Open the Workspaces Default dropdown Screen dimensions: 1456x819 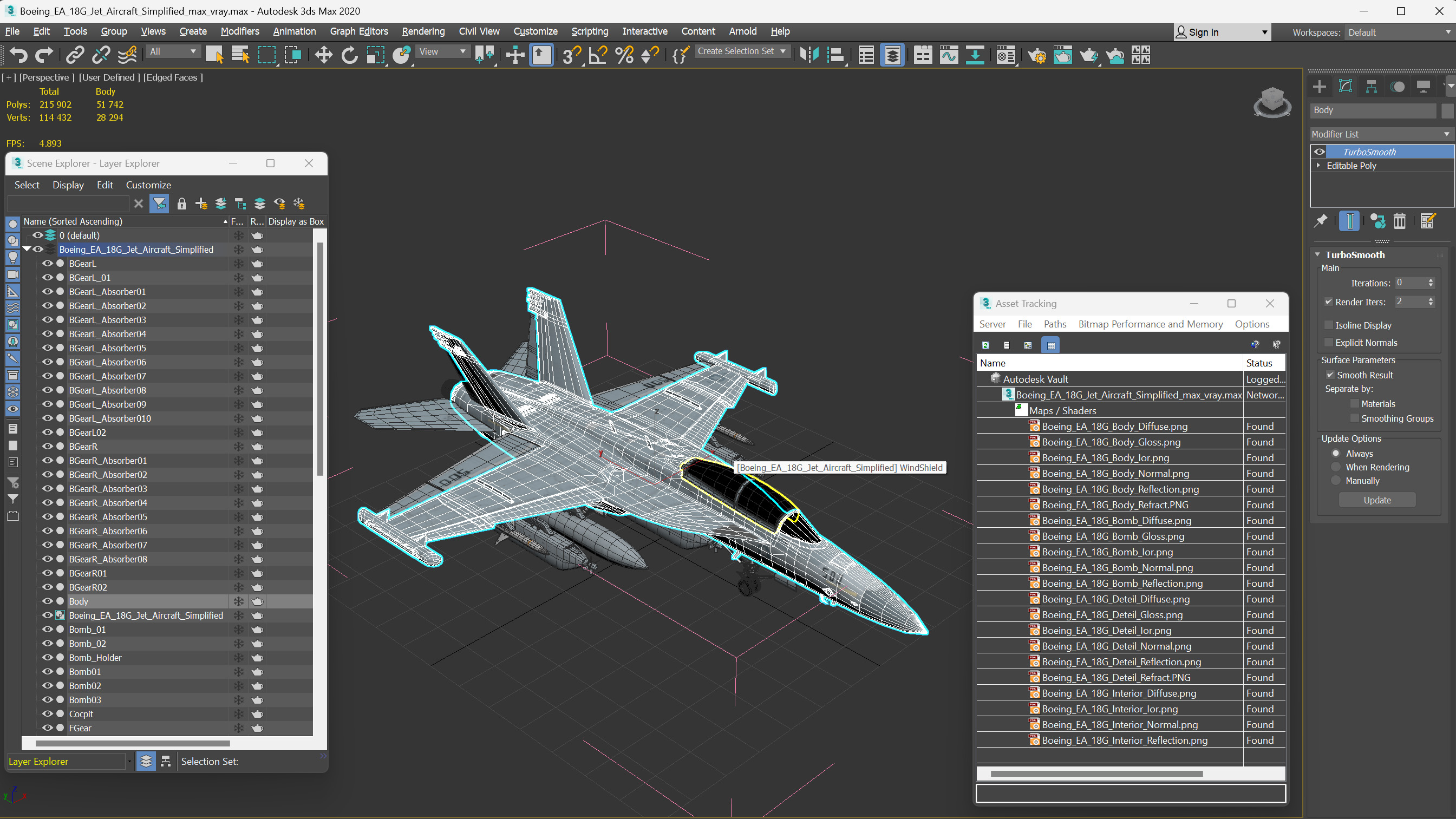coord(1399,32)
